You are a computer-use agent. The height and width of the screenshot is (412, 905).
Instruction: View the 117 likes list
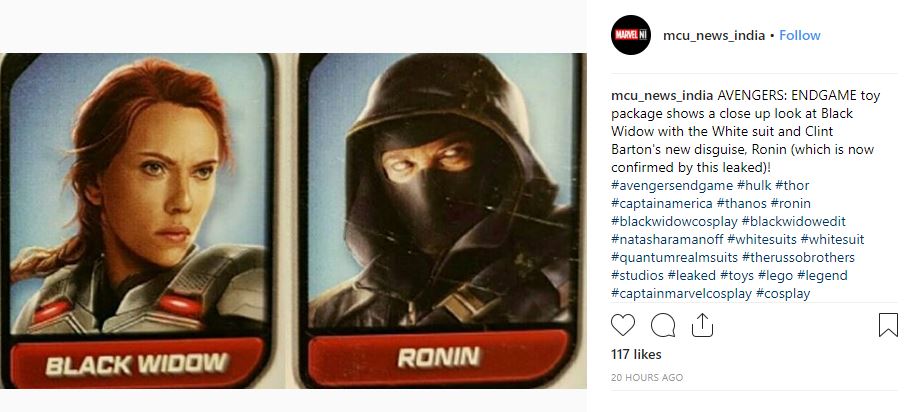tap(636, 354)
